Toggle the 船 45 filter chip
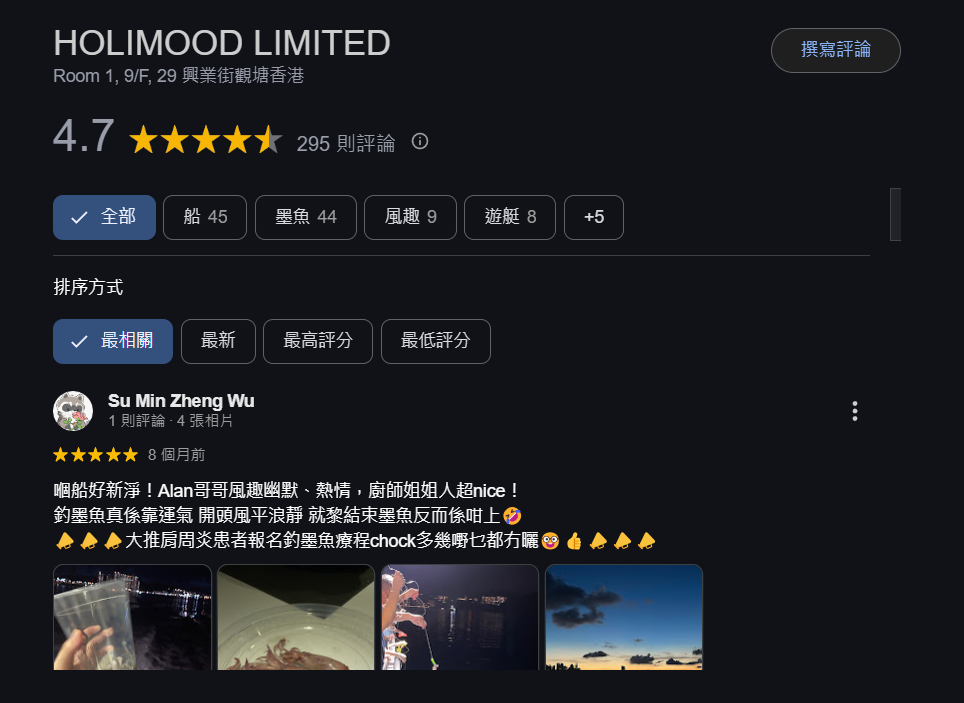This screenshot has height=703, width=964. click(x=205, y=217)
